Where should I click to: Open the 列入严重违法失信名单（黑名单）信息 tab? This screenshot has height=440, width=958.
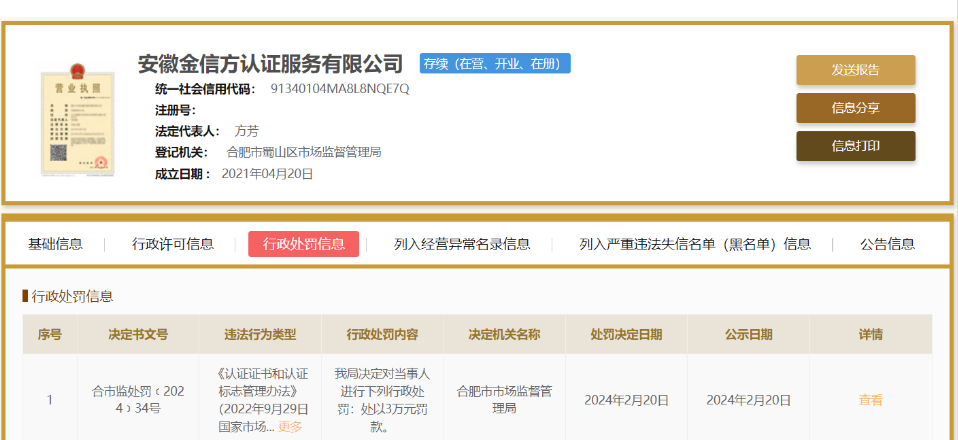point(695,244)
